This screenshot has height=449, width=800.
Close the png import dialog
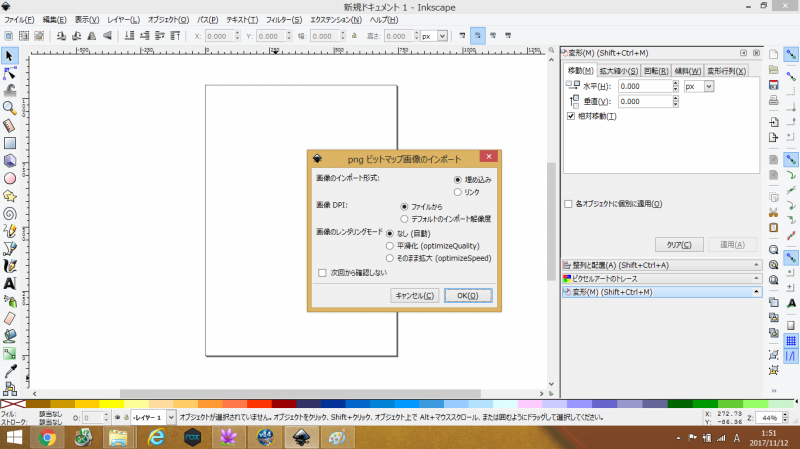tap(489, 157)
